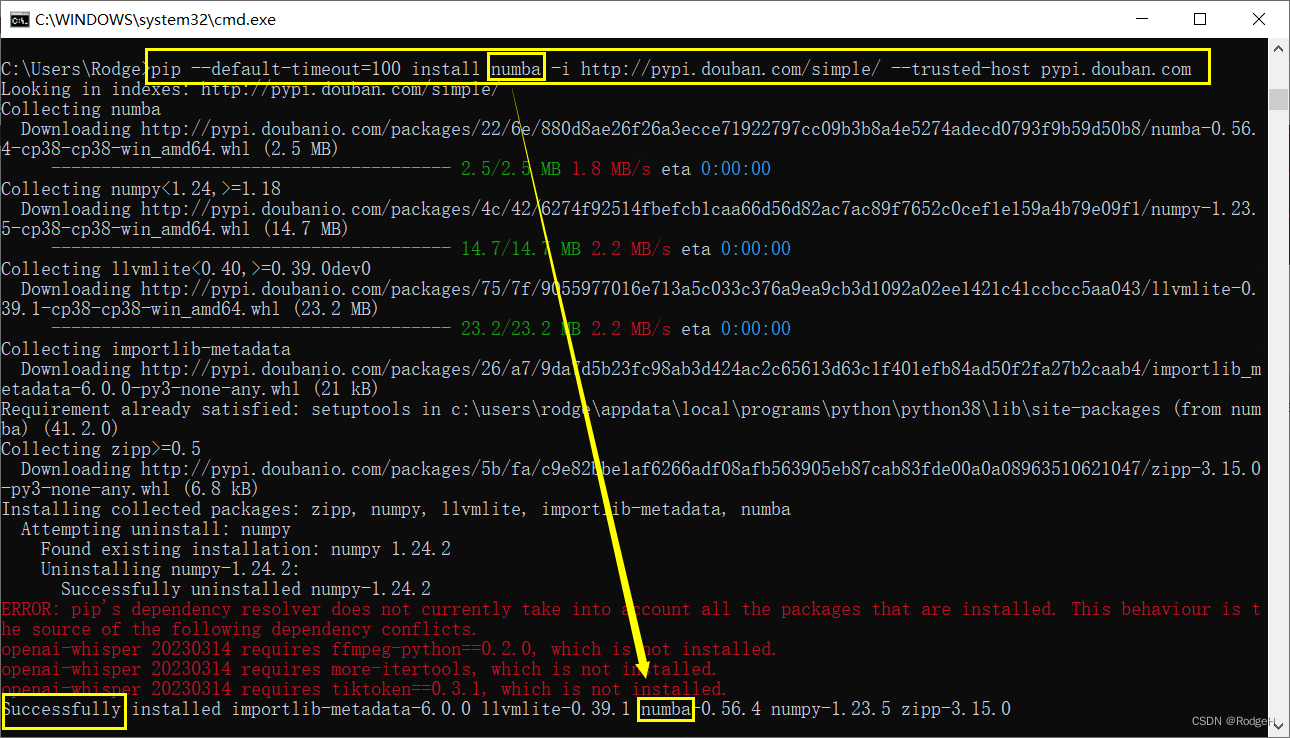
Task: Click the 'ERROR: pip's dependency resolver' line
Action: (x=631, y=609)
